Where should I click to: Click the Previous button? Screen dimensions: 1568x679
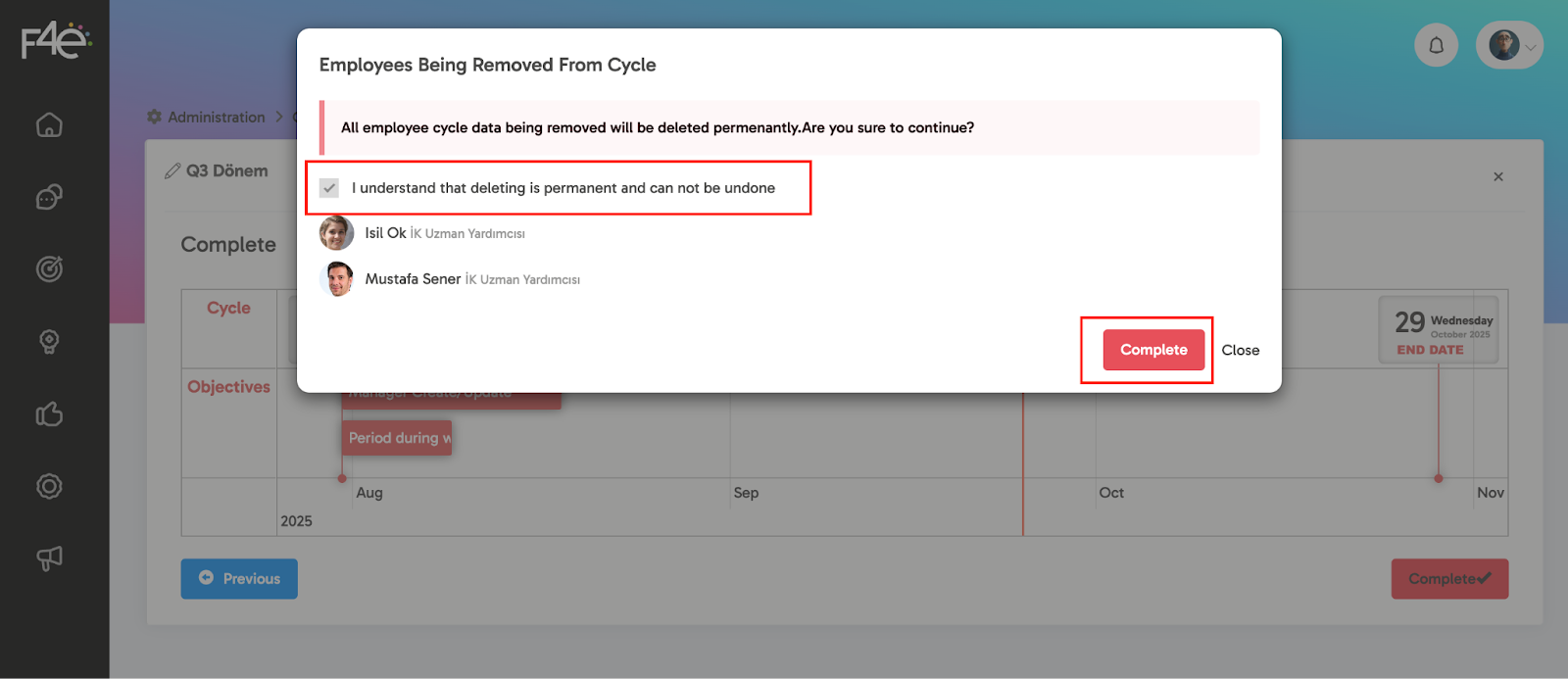point(239,579)
